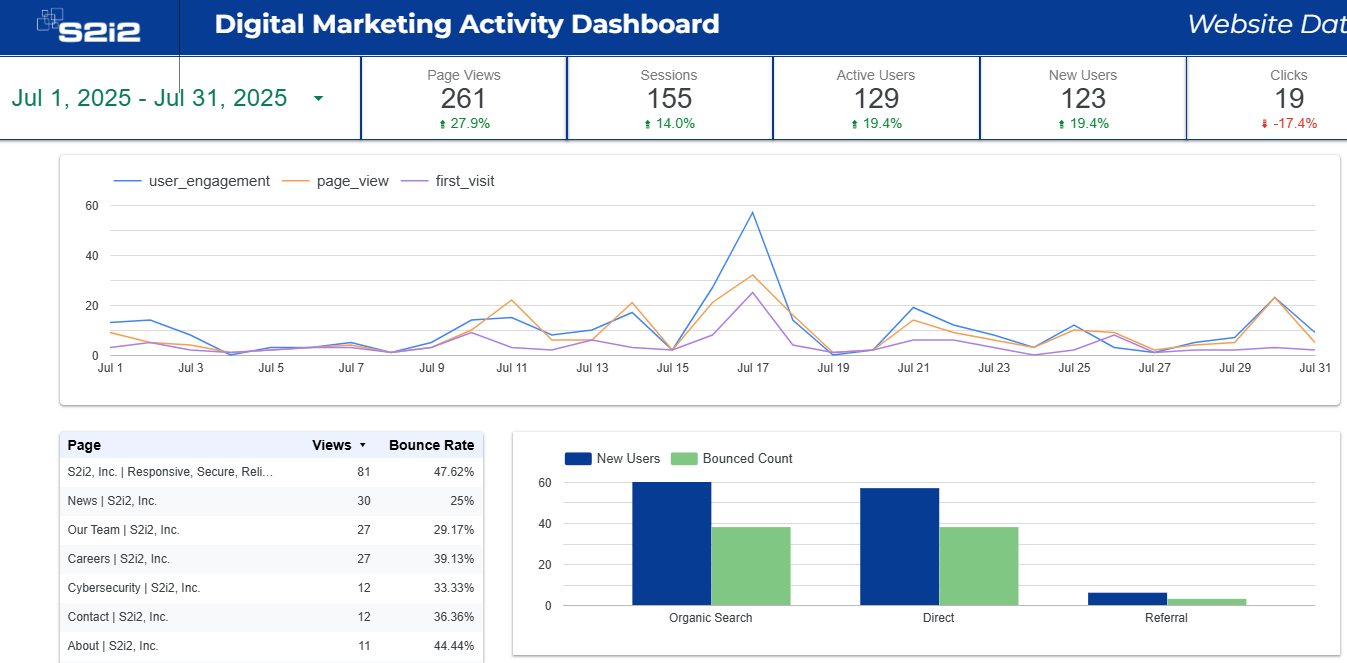Image resolution: width=1347 pixels, height=663 pixels.
Task: Open the date range dropdown arrow
Action: tap(318, 98)
